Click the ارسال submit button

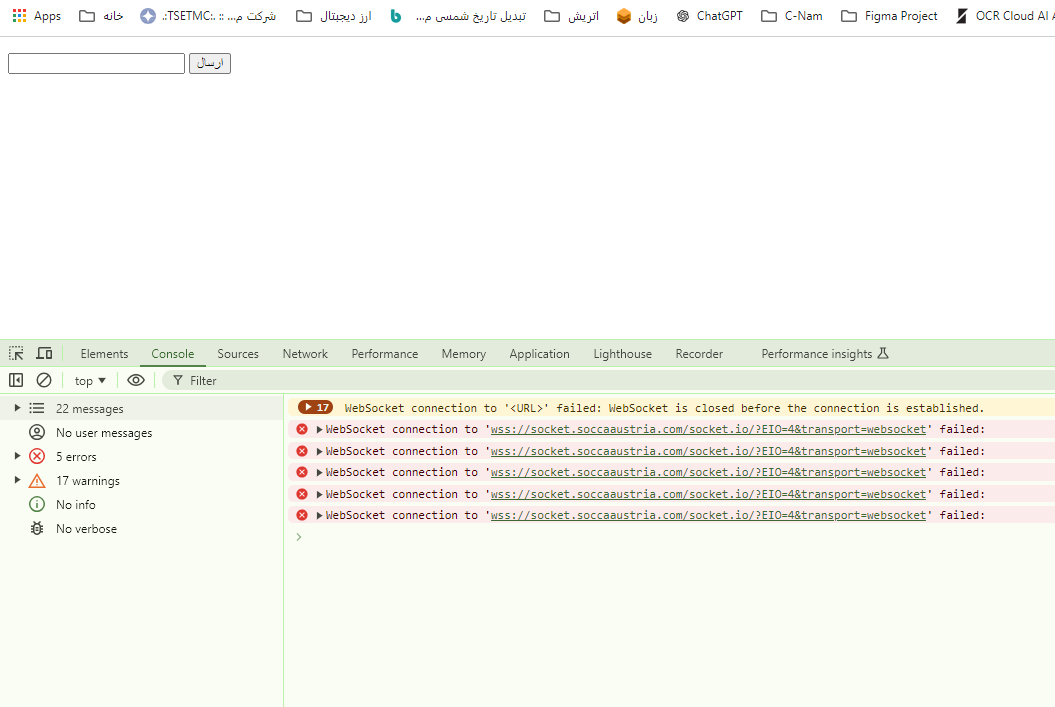210,63
